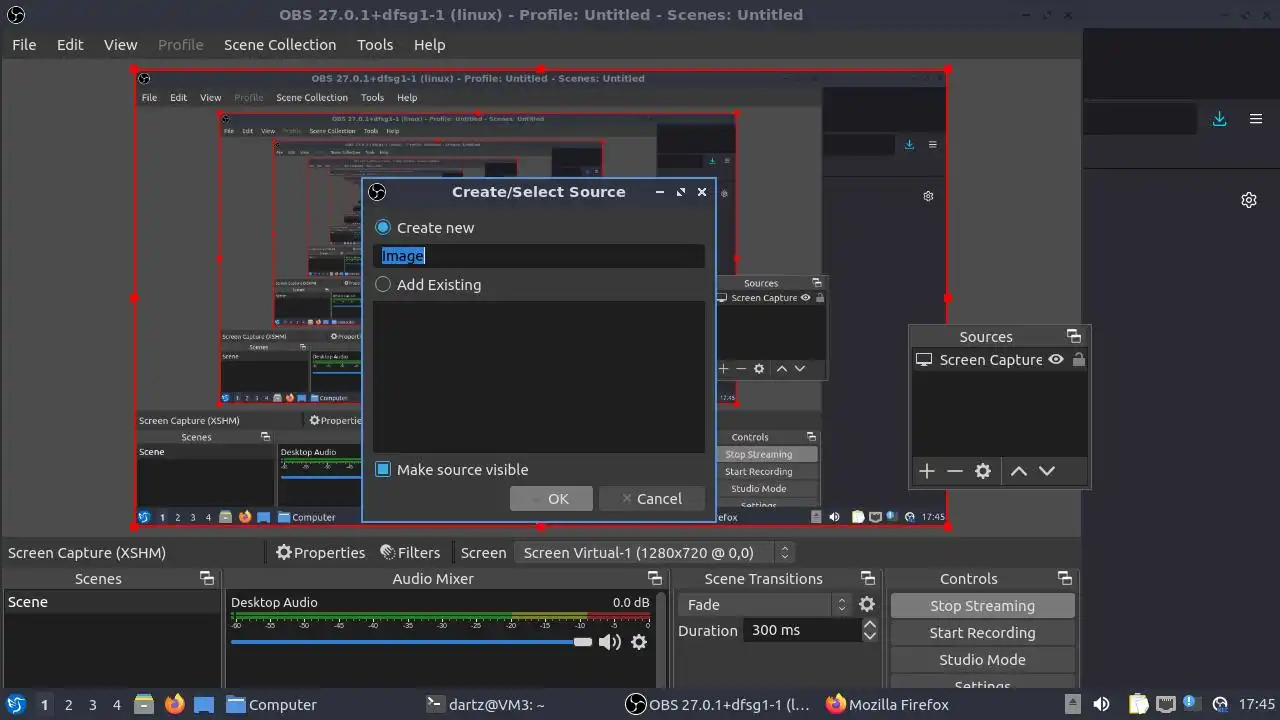Open the file manager launcher in taskbar
The image size is (1280, 720).
coord(143,704)
